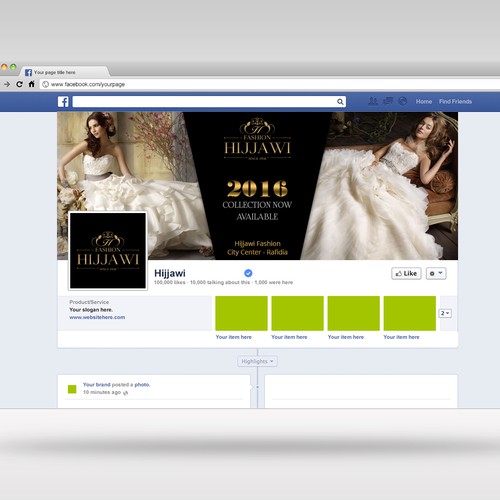Click the browser address bar URL
The width and height of the screenshot is (500, 500).
point(88,84)
